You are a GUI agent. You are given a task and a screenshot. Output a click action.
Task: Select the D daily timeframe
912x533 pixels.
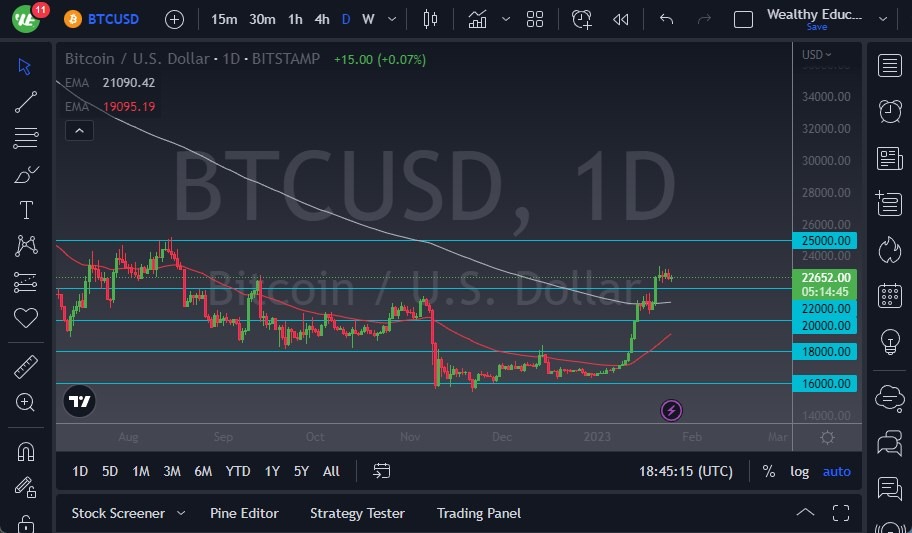(x=346, y=19)
